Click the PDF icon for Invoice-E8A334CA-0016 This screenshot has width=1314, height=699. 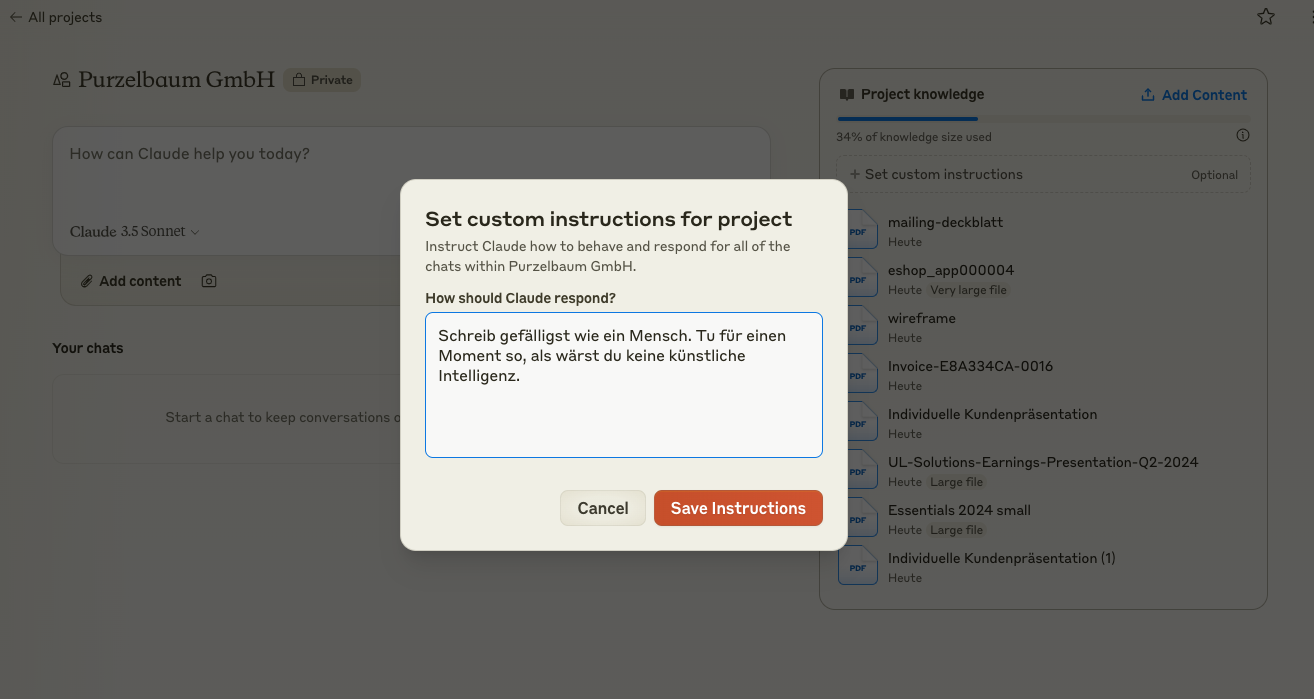(x=858, y=375)
